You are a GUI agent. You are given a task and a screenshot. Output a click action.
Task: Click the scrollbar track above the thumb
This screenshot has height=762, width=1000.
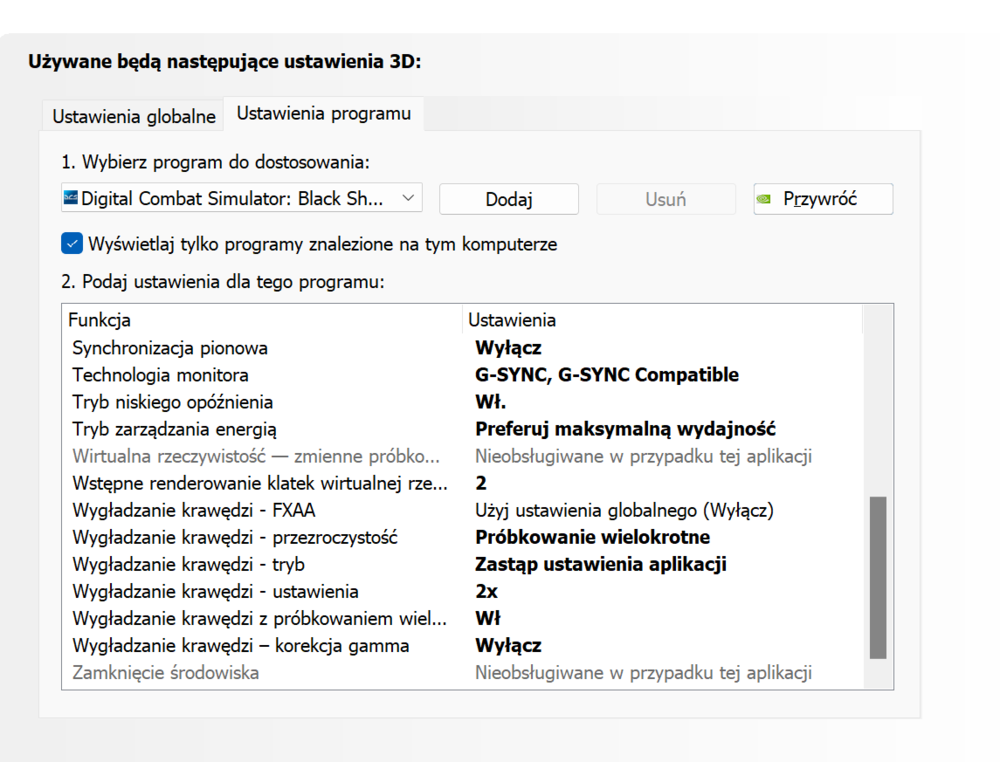(x=878, y=401)
